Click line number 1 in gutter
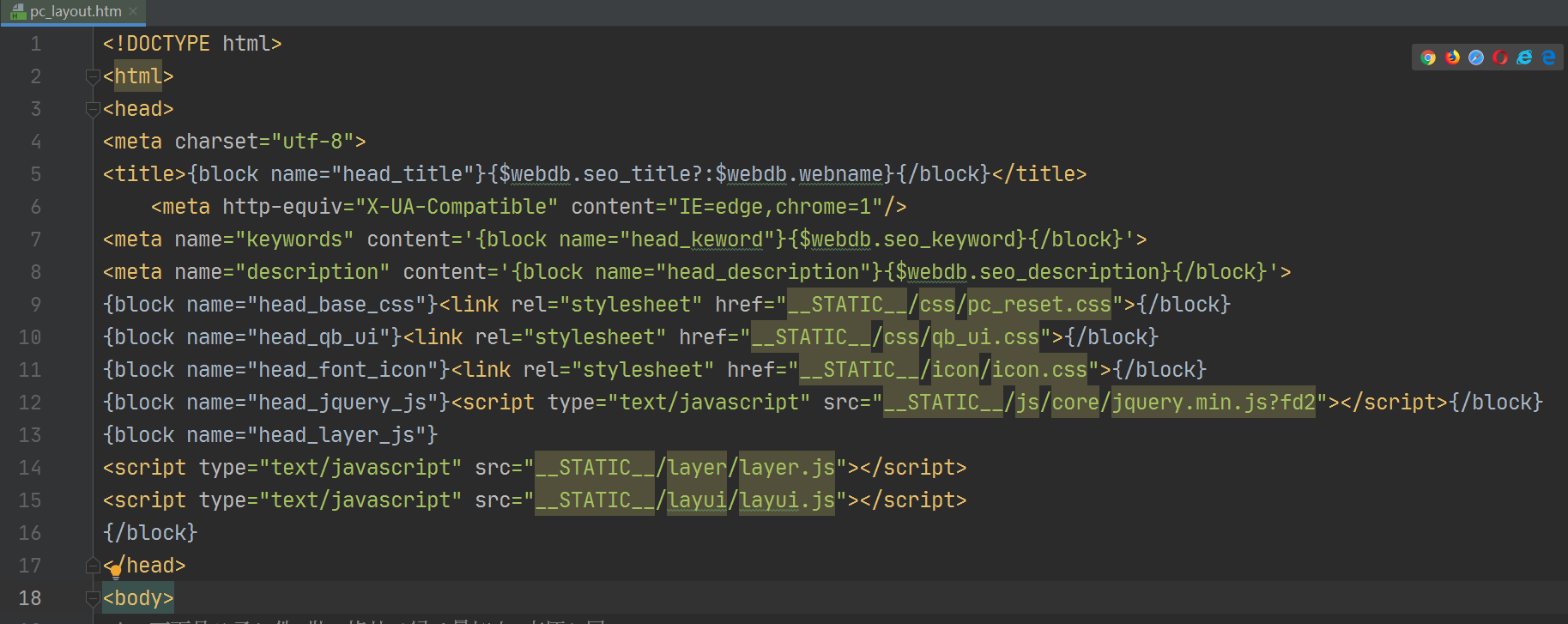 tap(36, 44)
